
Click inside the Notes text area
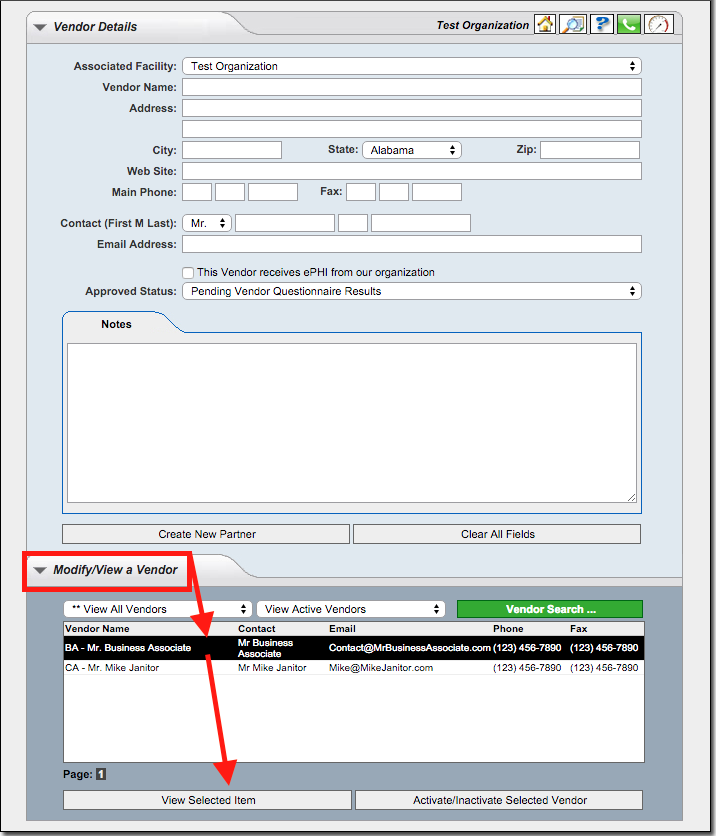point(352,423)
